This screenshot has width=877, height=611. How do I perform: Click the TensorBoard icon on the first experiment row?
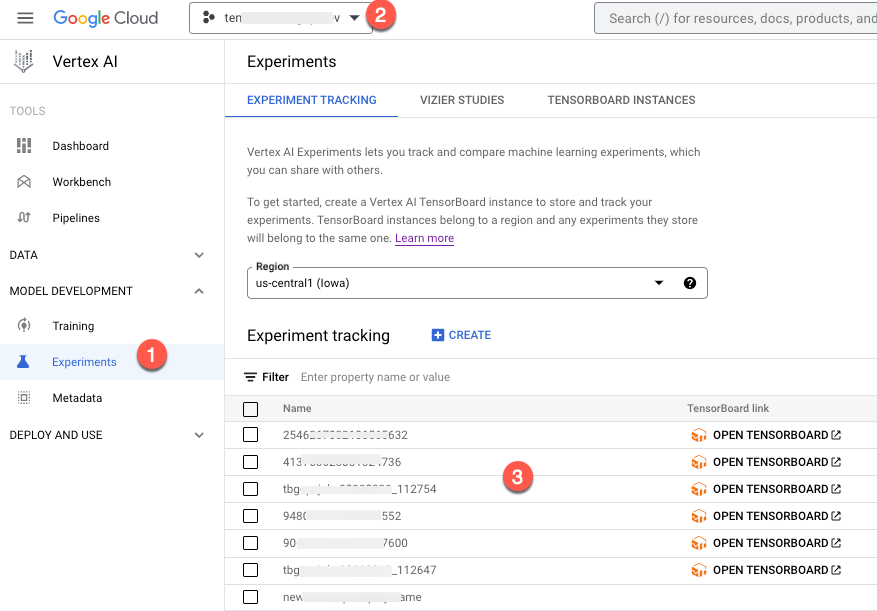pyautogui.click(x=697, y=435)
